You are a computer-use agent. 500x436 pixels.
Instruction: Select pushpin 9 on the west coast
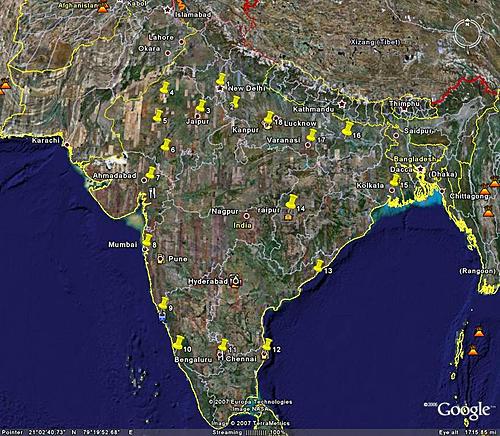pyautogui.click(x=163, y=303)
